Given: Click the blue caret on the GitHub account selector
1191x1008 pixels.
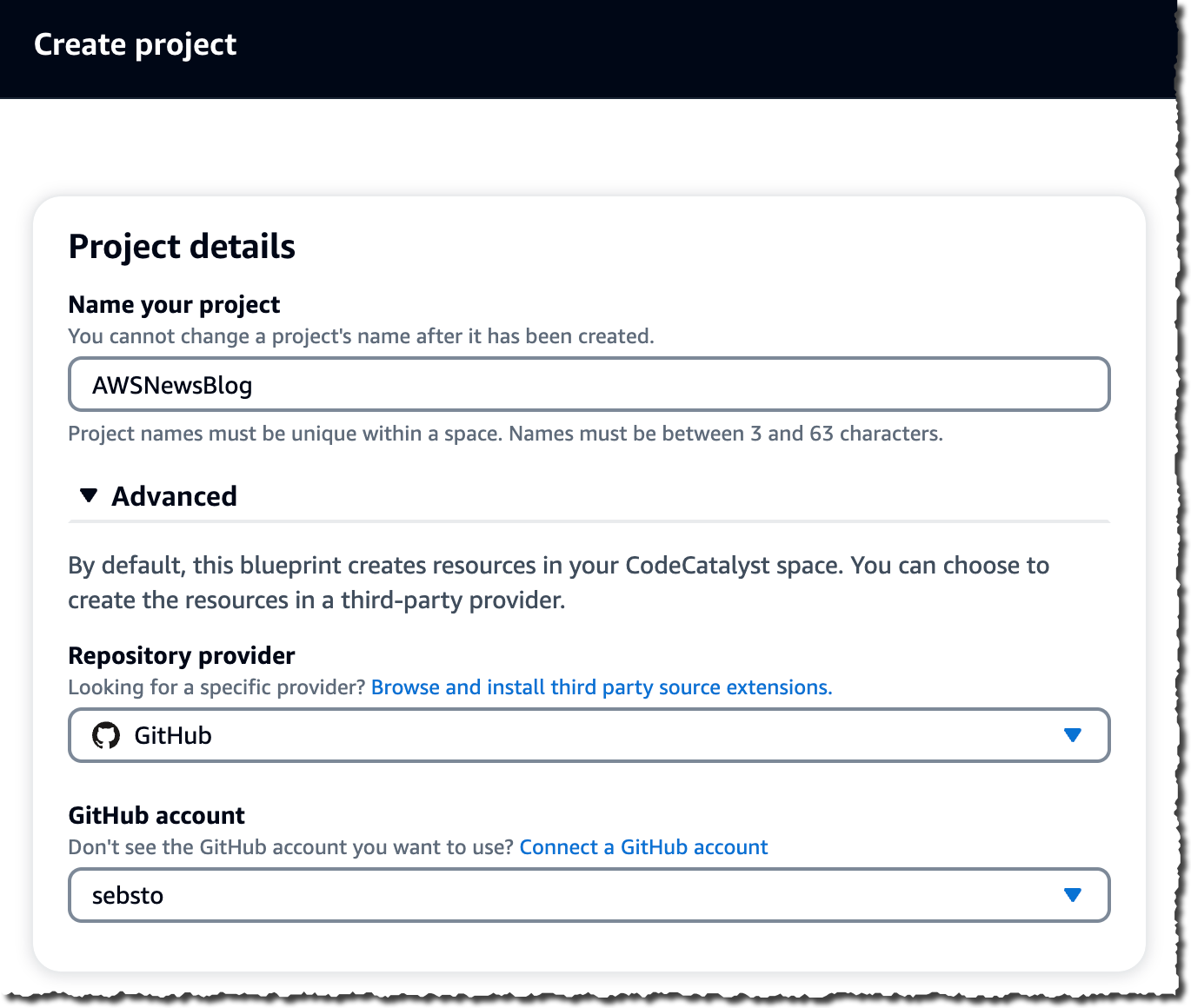Looking at the screenshot, I should (x=1075, y=895).
